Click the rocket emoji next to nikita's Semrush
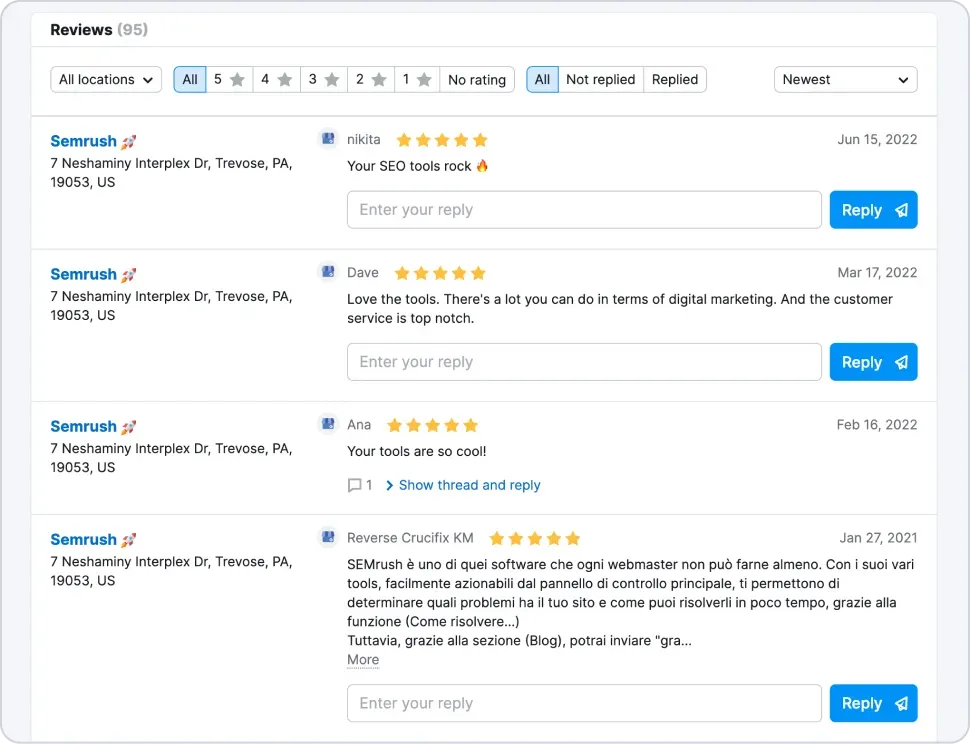Viewport: 970px width, 744px height. (x=128, y=142)
